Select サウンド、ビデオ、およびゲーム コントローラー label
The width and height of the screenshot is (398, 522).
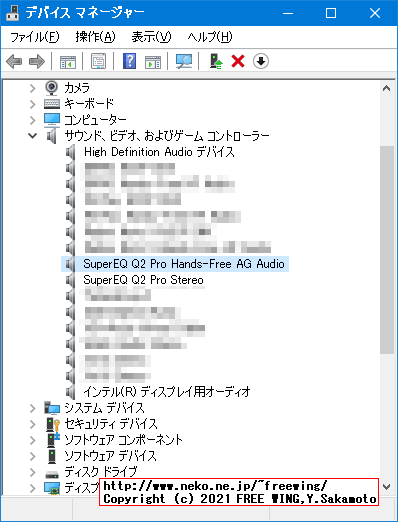coord(167,136)
